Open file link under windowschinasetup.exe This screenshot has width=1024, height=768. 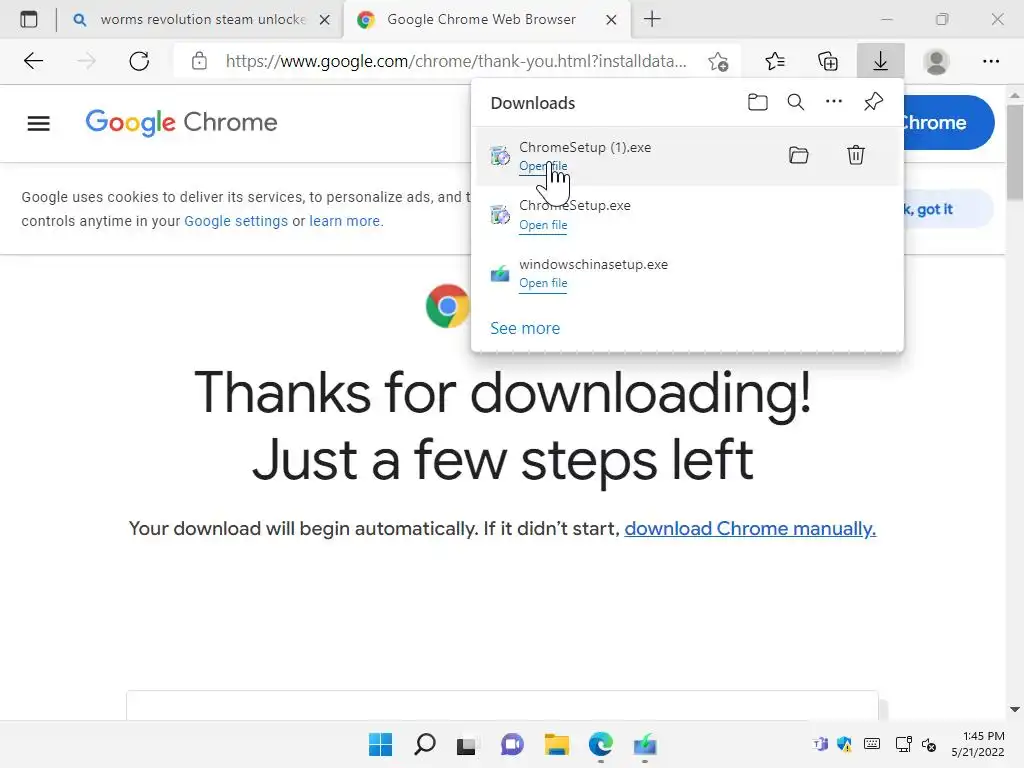point(543,283)
